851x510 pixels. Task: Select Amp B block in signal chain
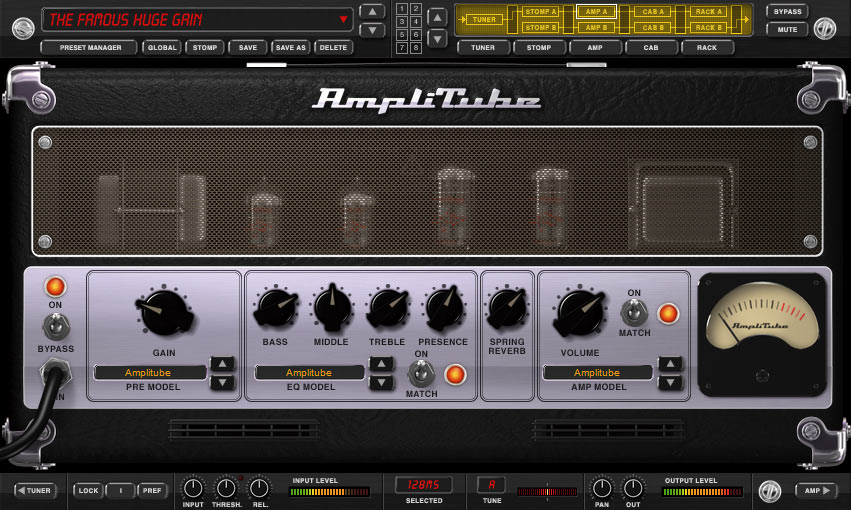click(x=596, y=28)
